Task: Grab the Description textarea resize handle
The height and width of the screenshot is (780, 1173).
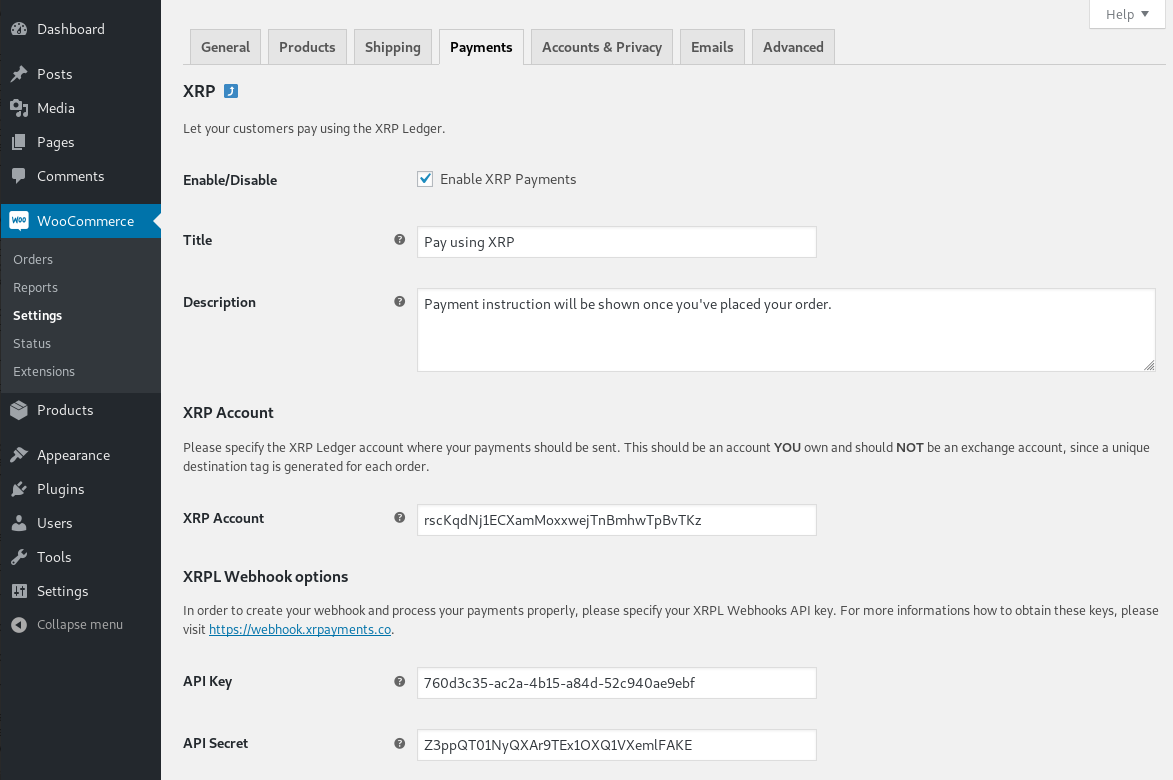Action: pyautogui.click(x=1149, y=365)
